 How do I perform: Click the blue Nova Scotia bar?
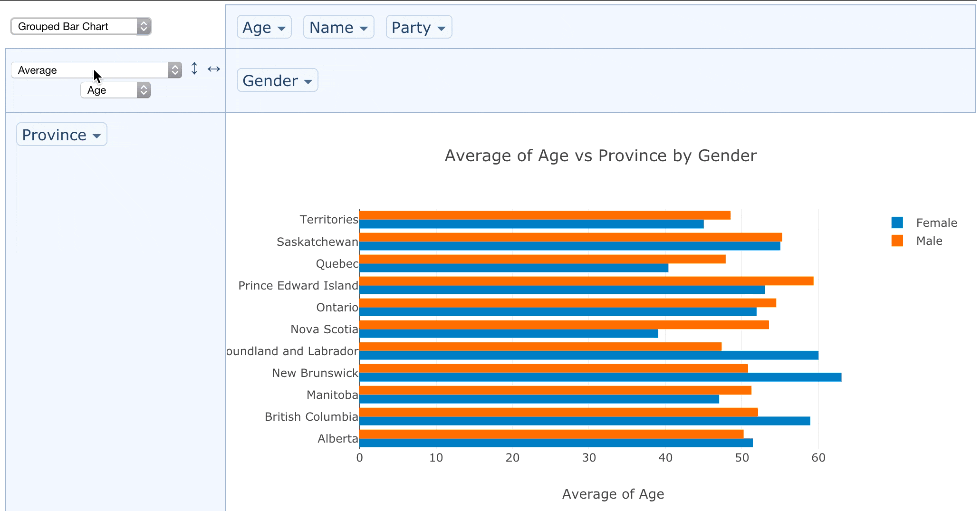pyautogui.click(x=508, y=333)
